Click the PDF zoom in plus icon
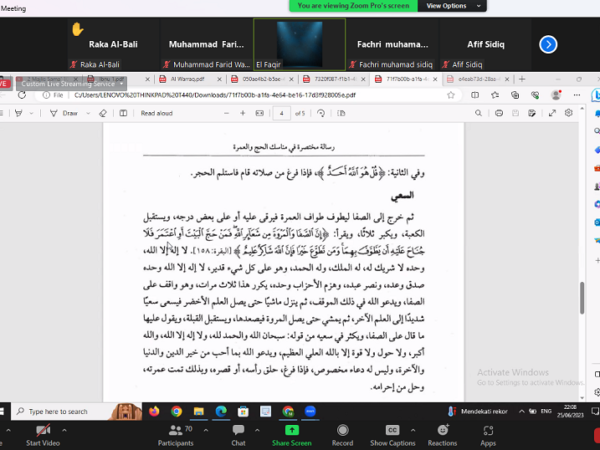This screenshot has height=450, width=600. point(243,113)
